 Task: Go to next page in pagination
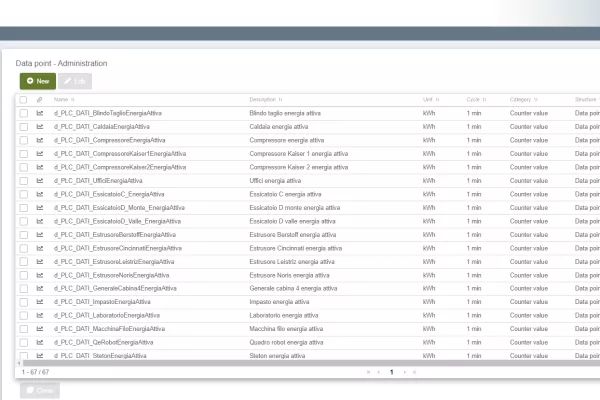point(404,372)
